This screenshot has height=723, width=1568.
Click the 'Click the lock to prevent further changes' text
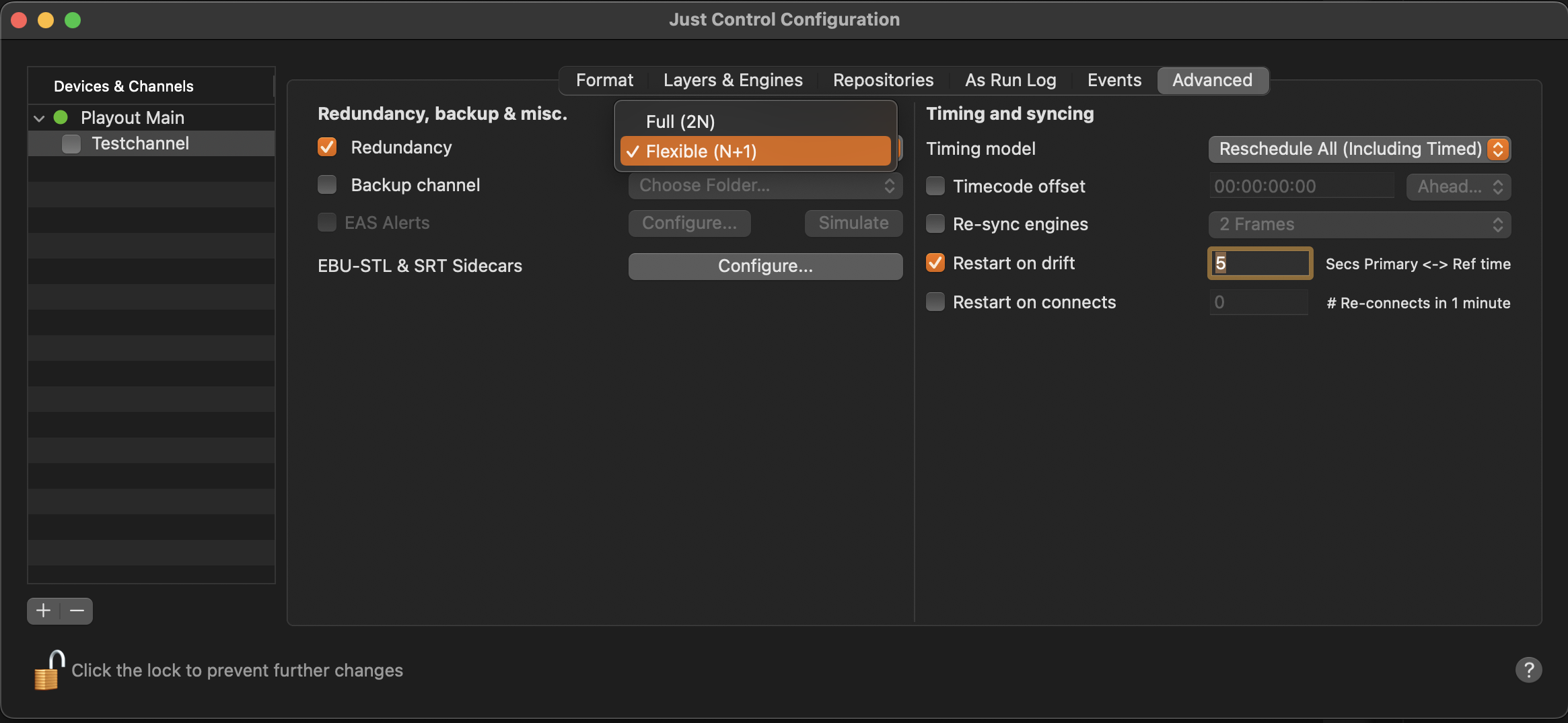click(238, 670)
